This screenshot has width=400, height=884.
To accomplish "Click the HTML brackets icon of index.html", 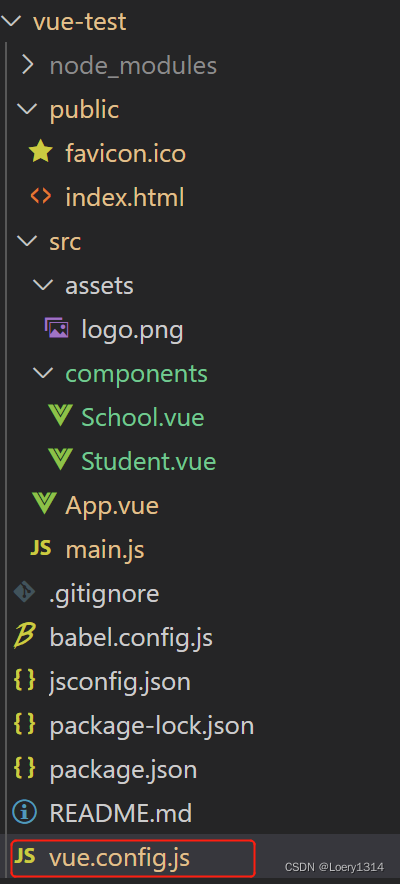I will [41, 196].
